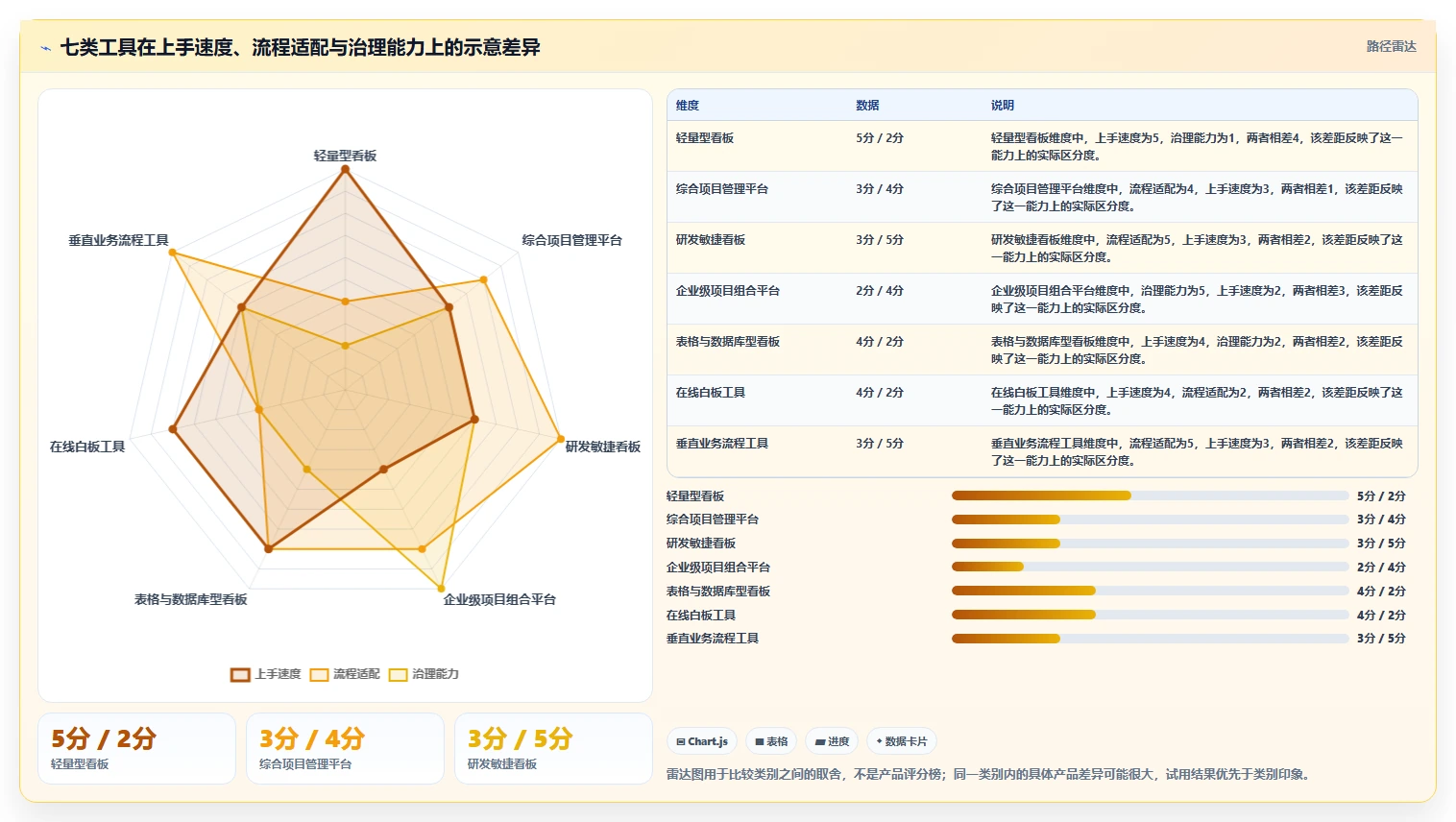
Task: Click the 综合项目管理平台 radar axis label
Action: [x=572, y=240]
